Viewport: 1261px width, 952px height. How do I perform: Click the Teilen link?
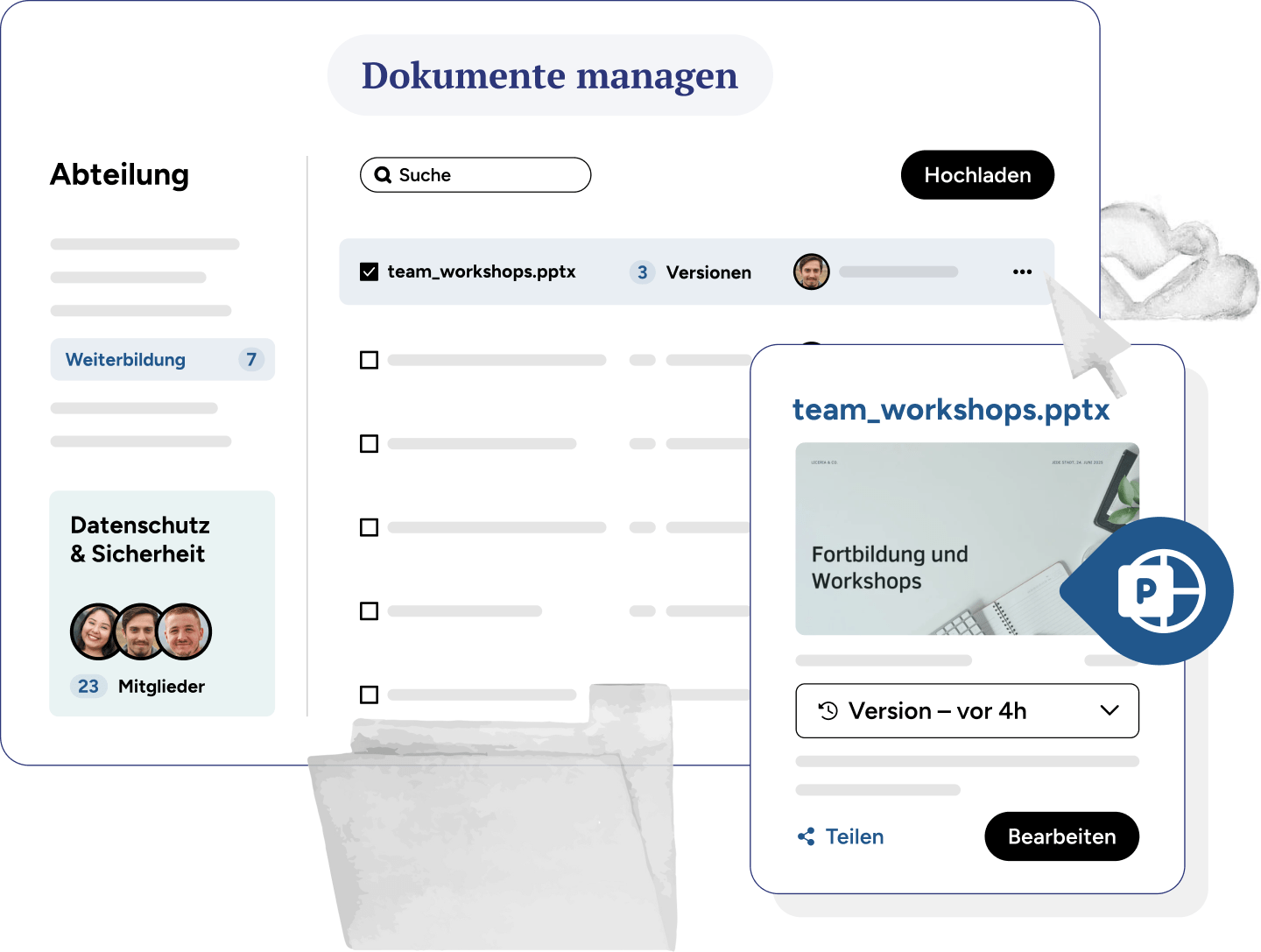854,837
